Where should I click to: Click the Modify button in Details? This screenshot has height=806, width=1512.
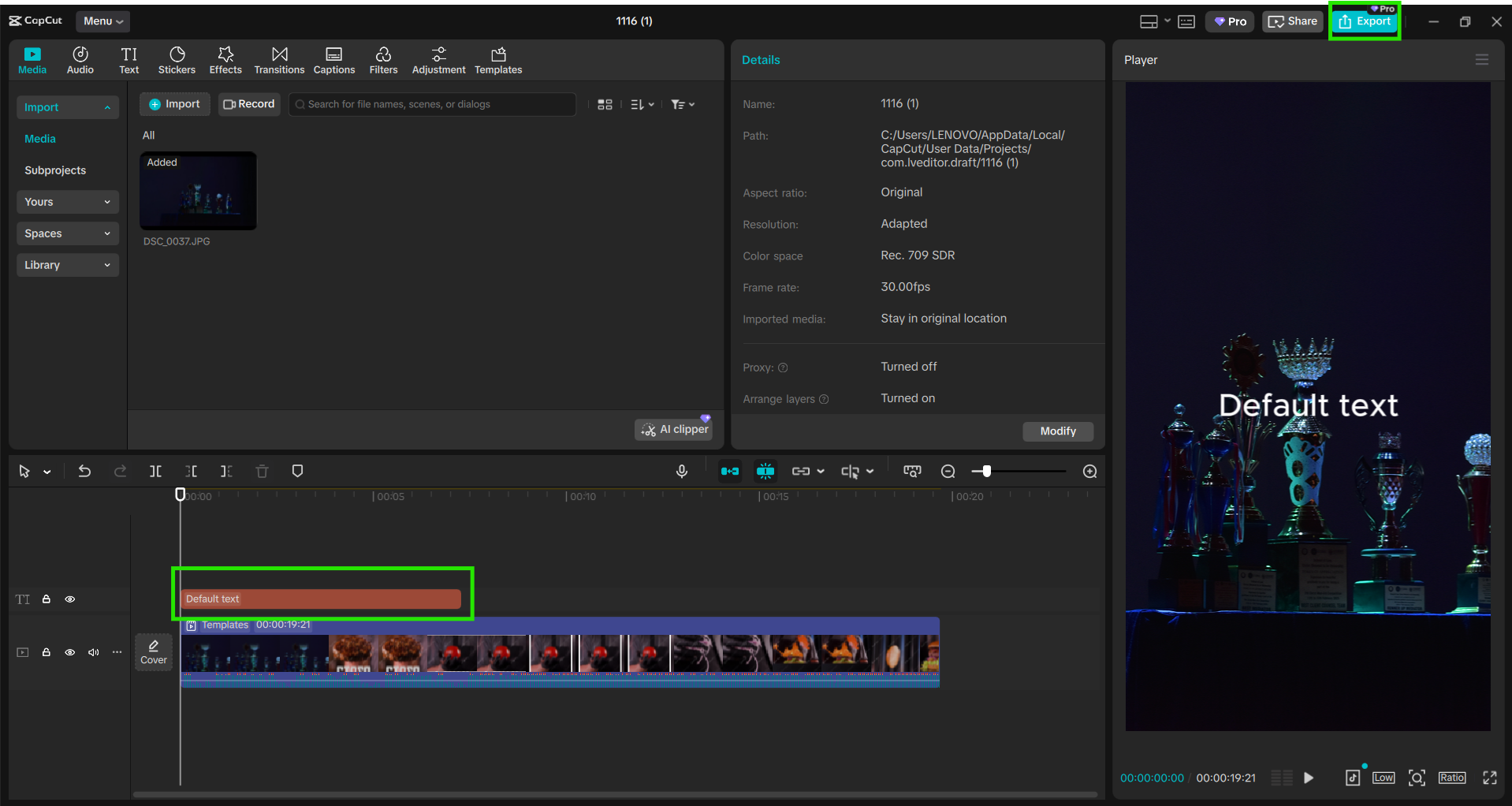point(1057,431)
